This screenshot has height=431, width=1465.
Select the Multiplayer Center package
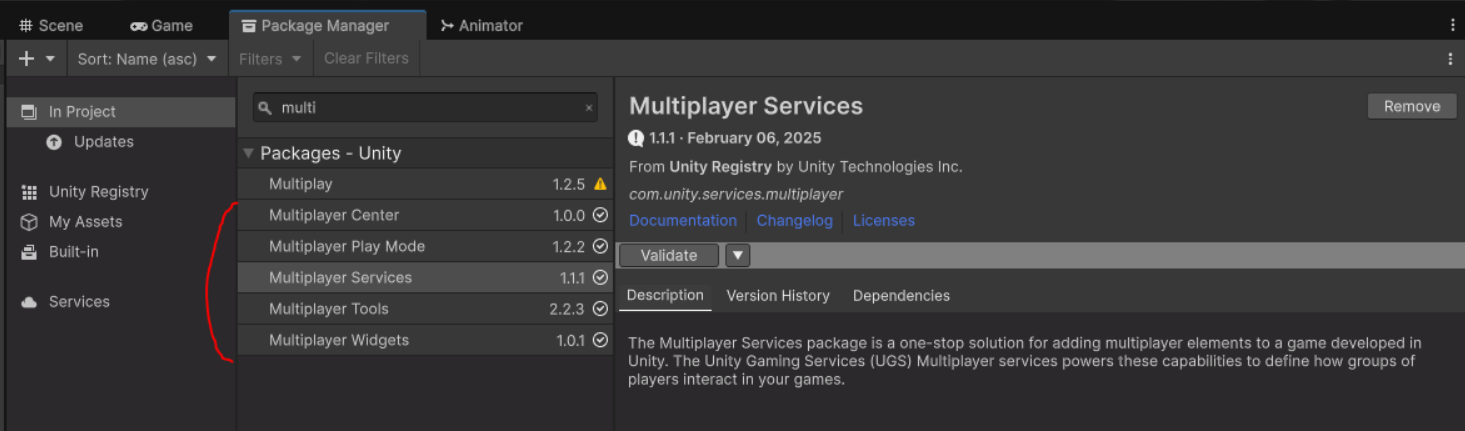coord(425,215)
